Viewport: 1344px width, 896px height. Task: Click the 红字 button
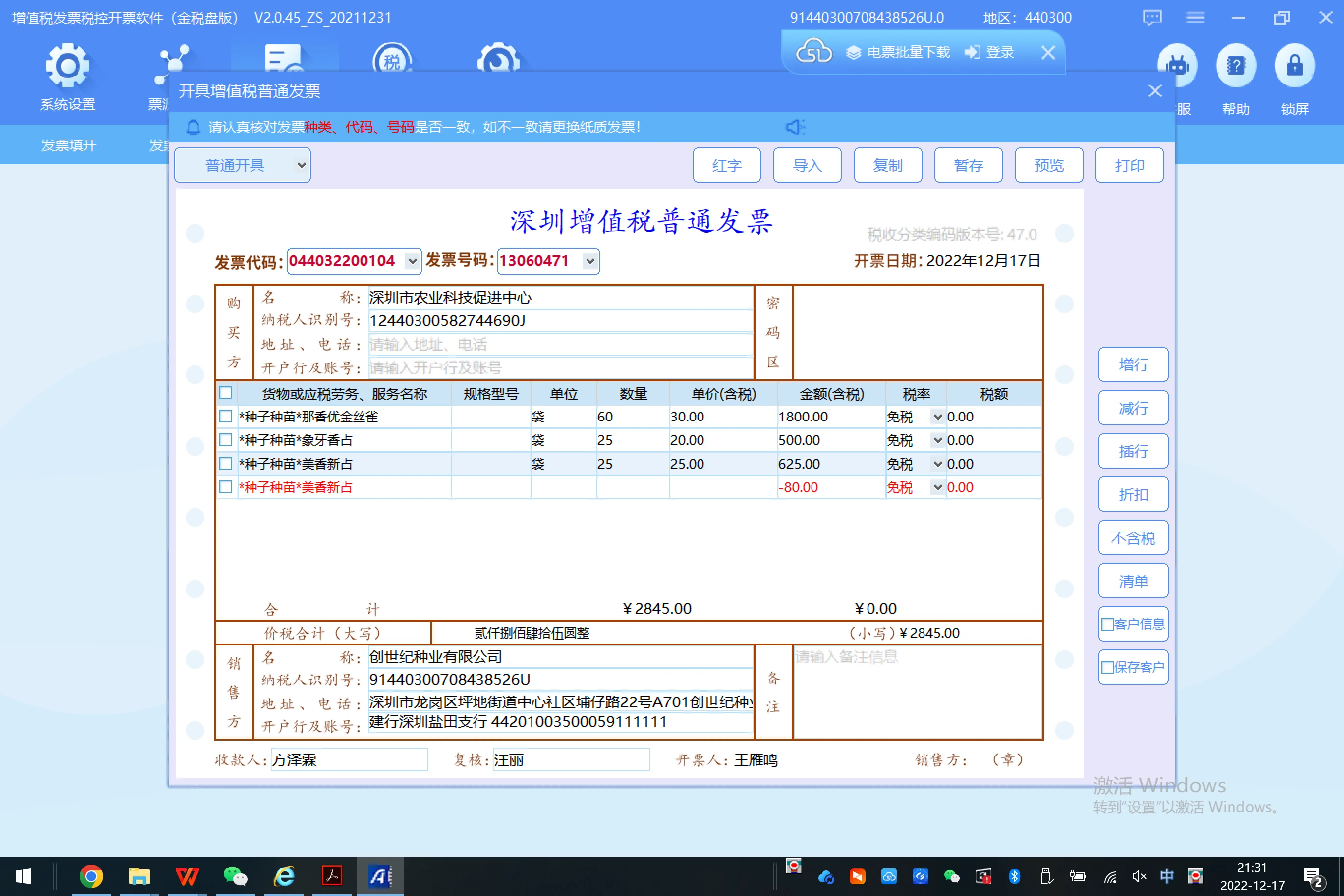pos(727,165)
